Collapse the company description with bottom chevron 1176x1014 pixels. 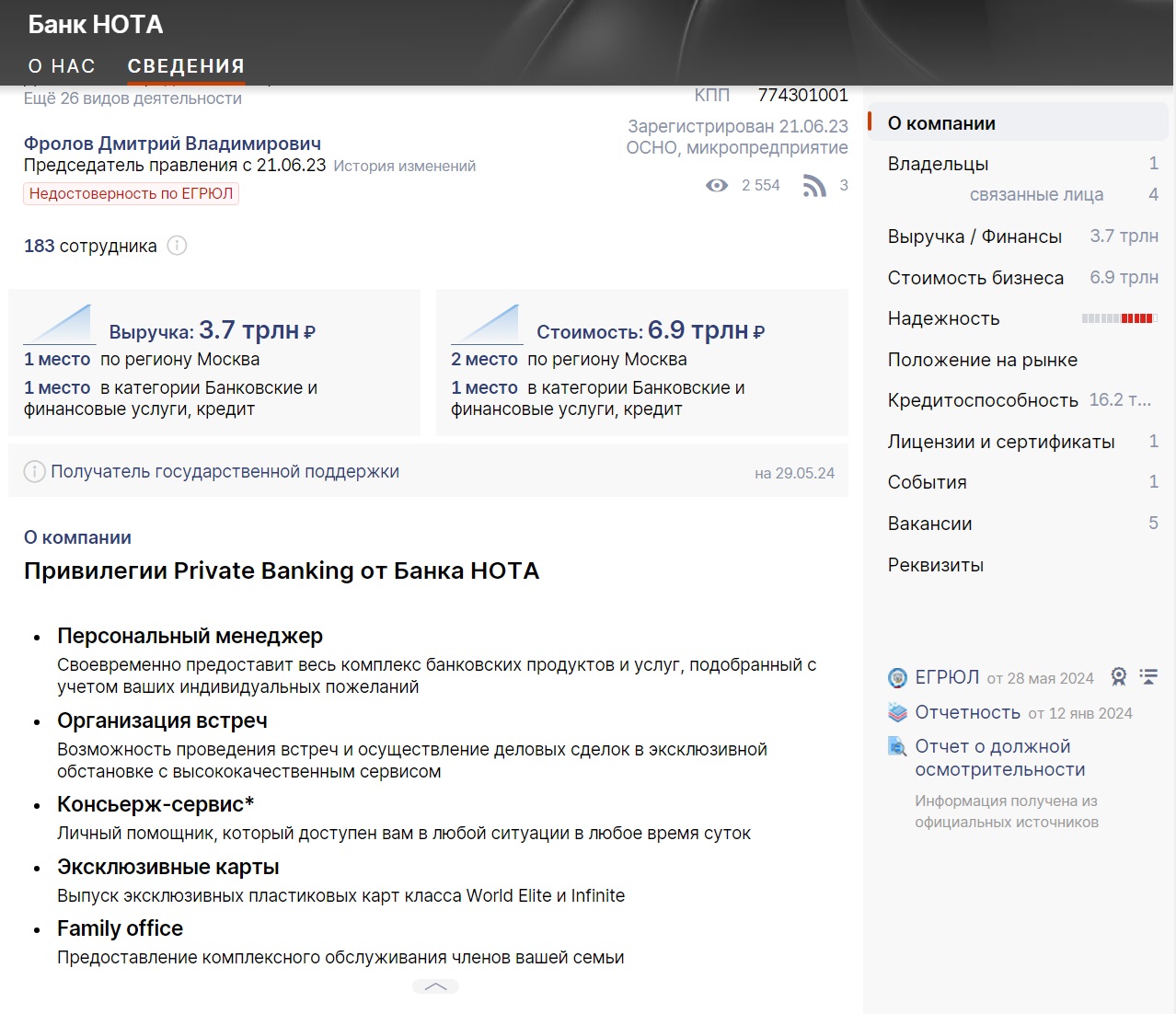pos(435,986)
